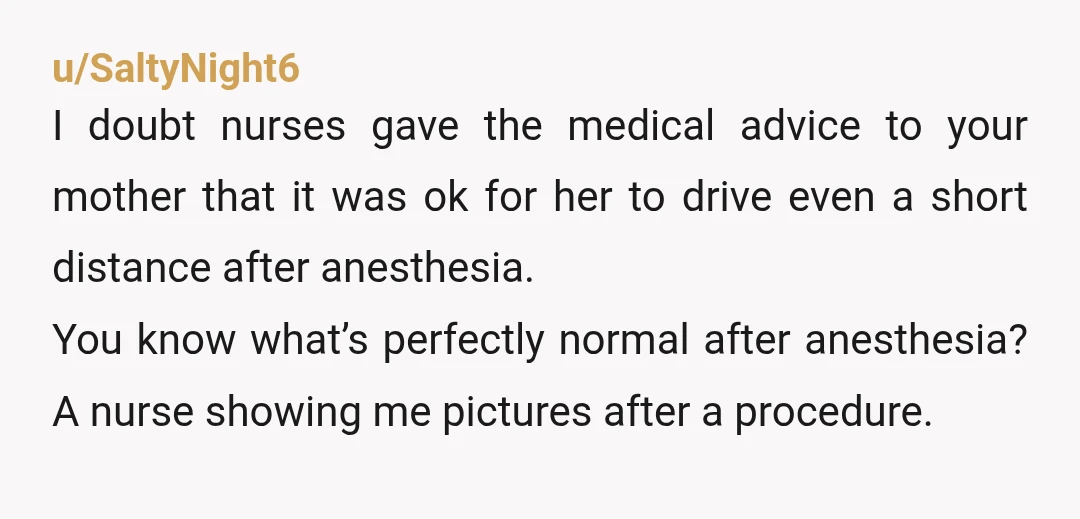Open the u/SaltyNight6 user profile
This screenshot has width=1080, height=519.
click(176, 69)
